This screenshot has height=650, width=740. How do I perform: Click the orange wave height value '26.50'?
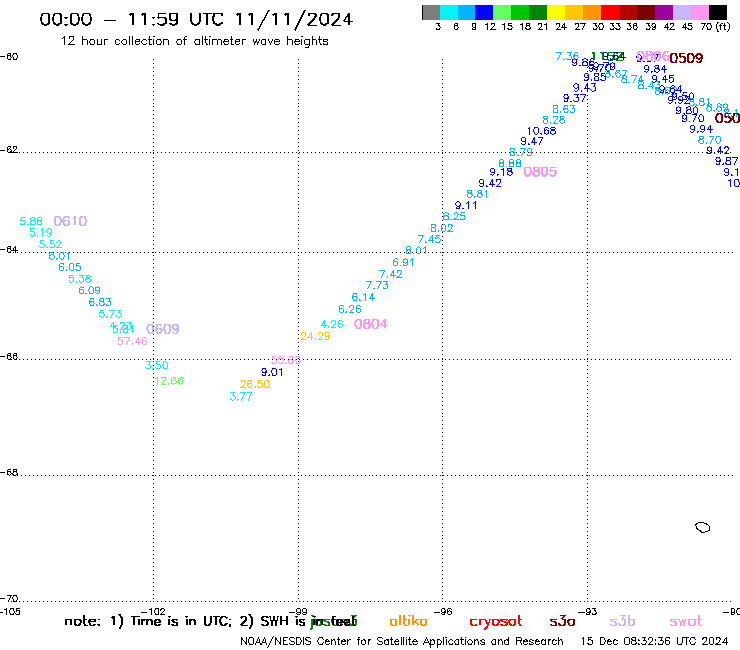(x=255, y=384)
